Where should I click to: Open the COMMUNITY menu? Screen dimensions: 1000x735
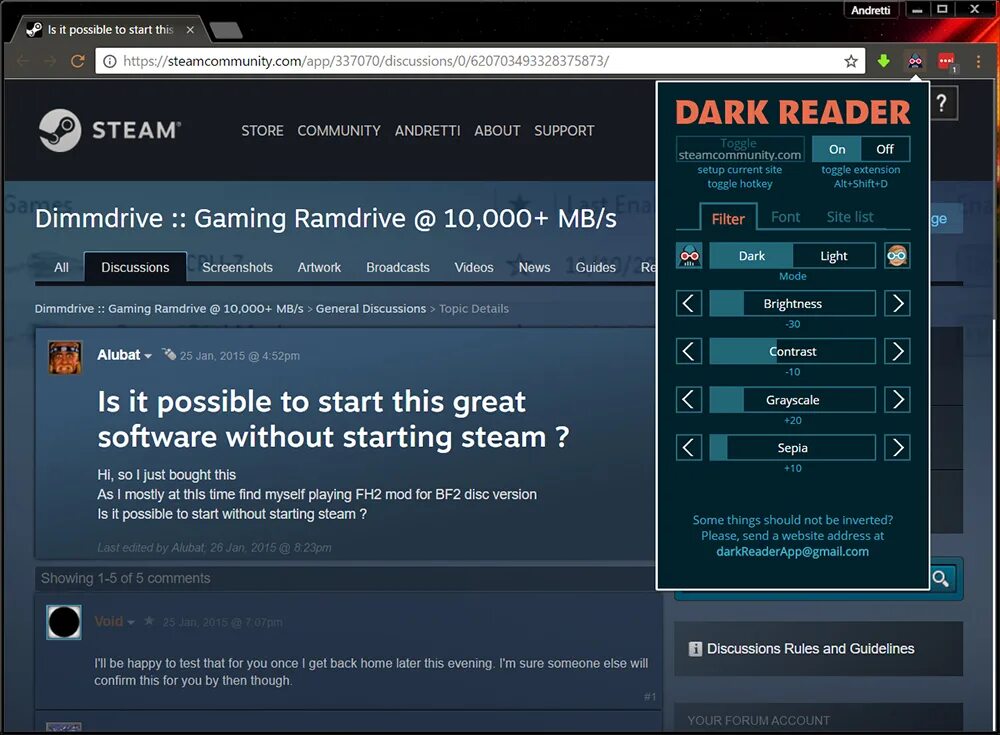(x=339, y=131)
